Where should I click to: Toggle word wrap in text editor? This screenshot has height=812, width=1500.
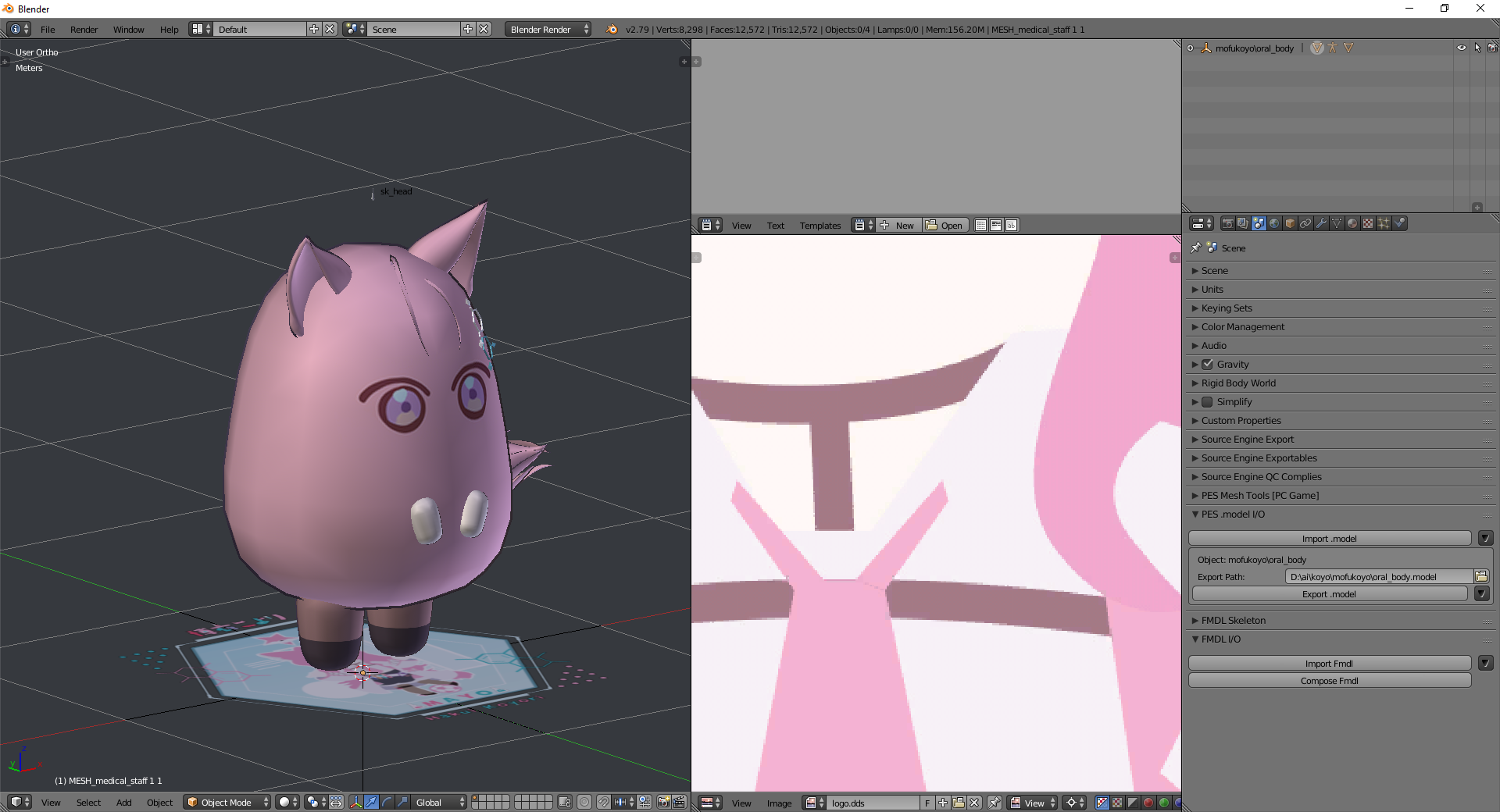pos(996,225)
